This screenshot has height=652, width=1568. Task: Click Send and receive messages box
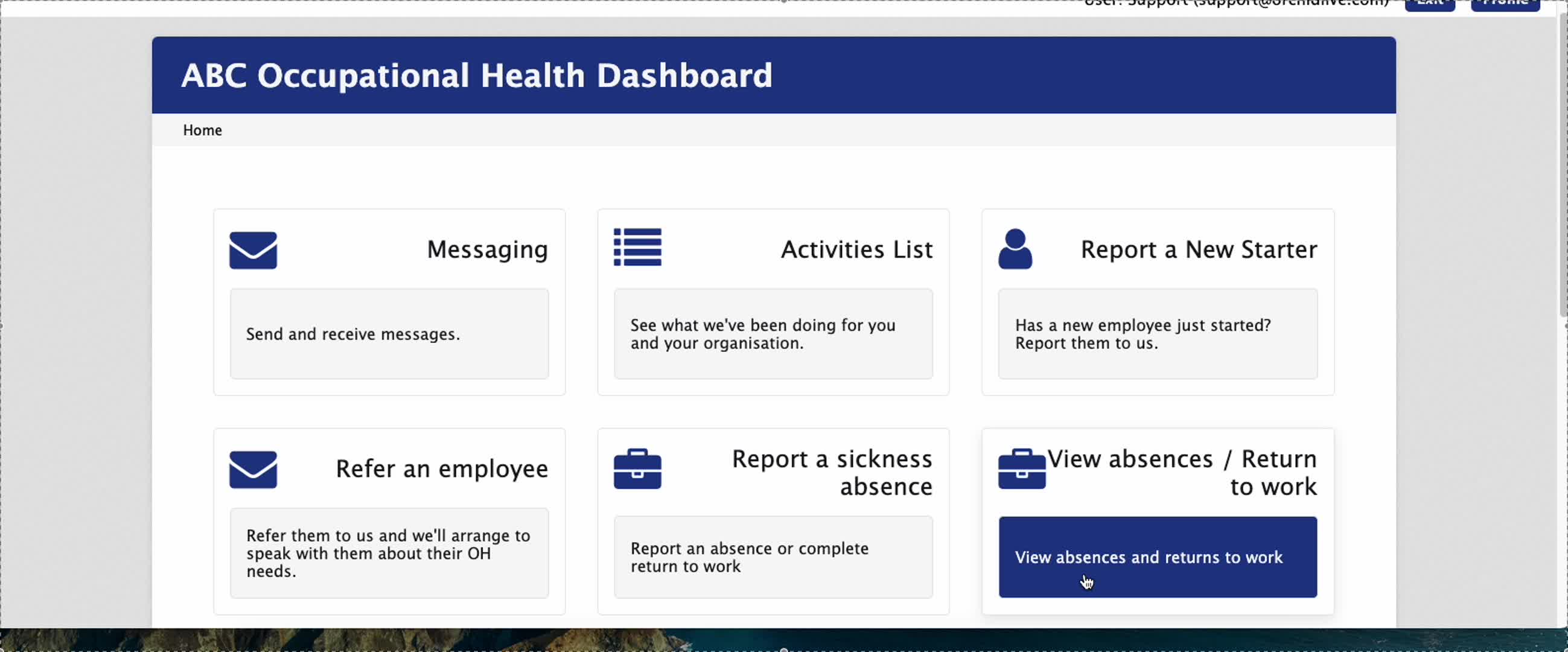tap(389, 334)
